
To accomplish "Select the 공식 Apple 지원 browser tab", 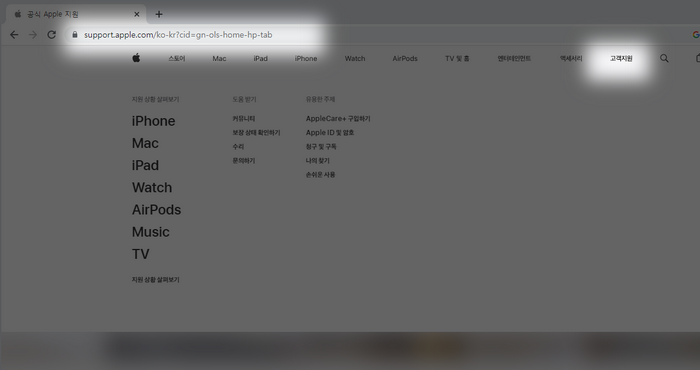I will pos(76,14).
